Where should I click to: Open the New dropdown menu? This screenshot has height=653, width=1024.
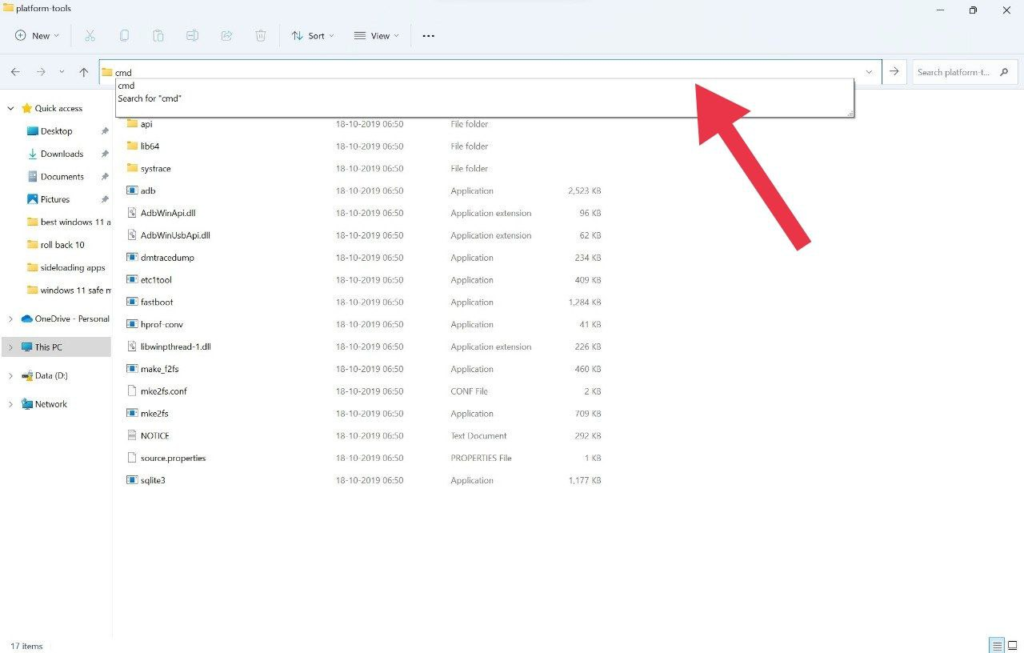(36, 35)
